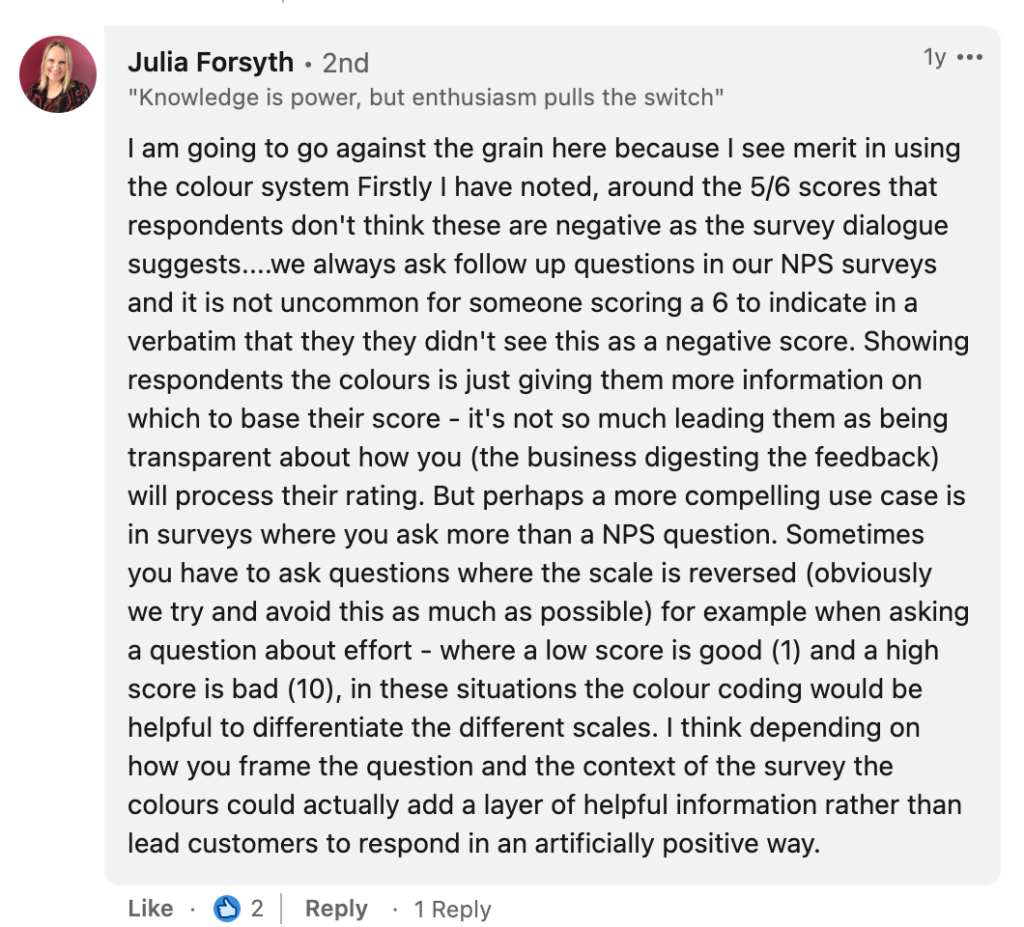The image size is (1024, 927).
Task: Click the 1y timestamp of the comment
Action: coord(936,57)
